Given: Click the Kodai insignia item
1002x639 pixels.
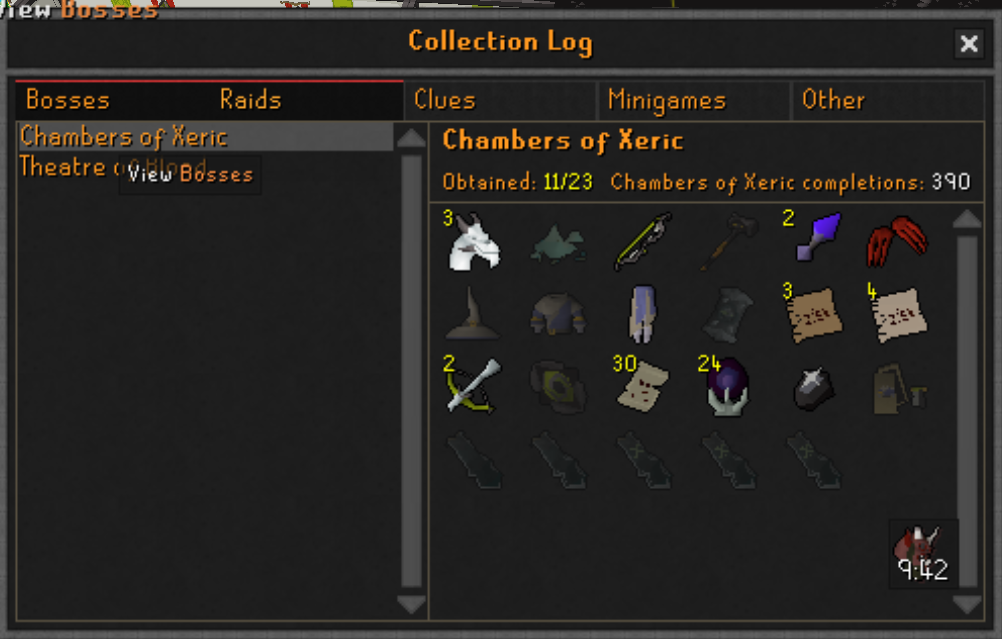Looking at the screenshot, I should (819, 236).
